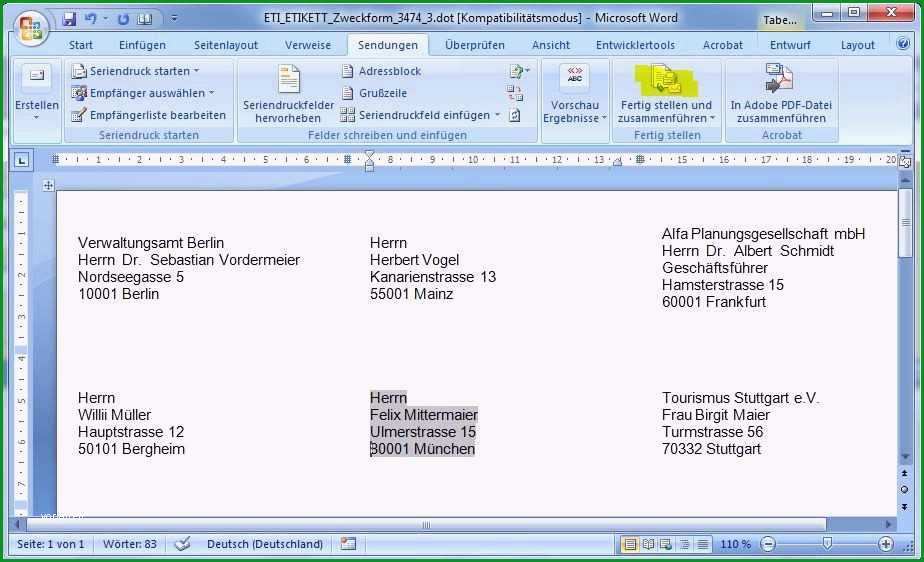This screenshot has width=924, height=562.
Task: Click In Adobe PDF-Datei zusammenführen
Action: (x=781, y=94)
